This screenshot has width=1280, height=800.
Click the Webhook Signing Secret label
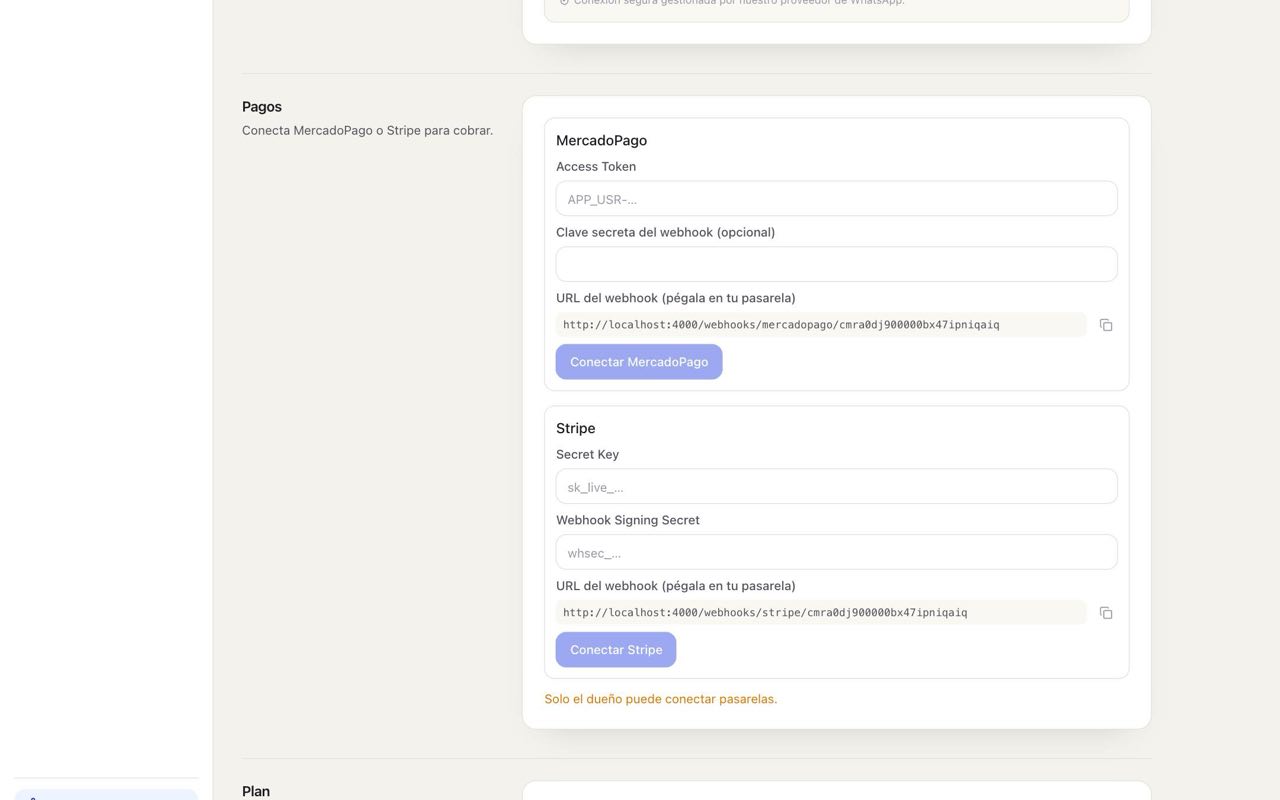click(x=628, y=520)
